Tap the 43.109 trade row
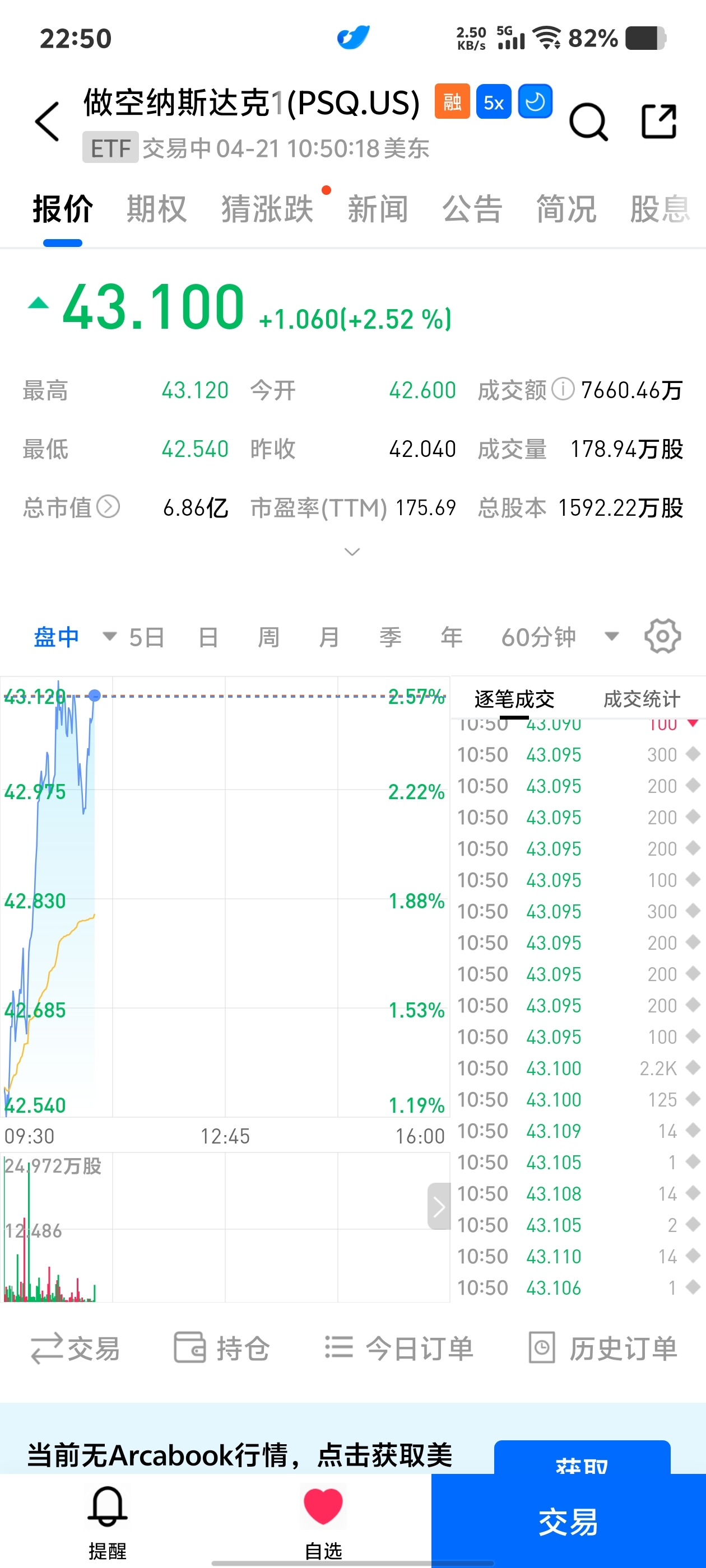The height and width of the screenshot is (1568, 706). (x=578, y=1130)
